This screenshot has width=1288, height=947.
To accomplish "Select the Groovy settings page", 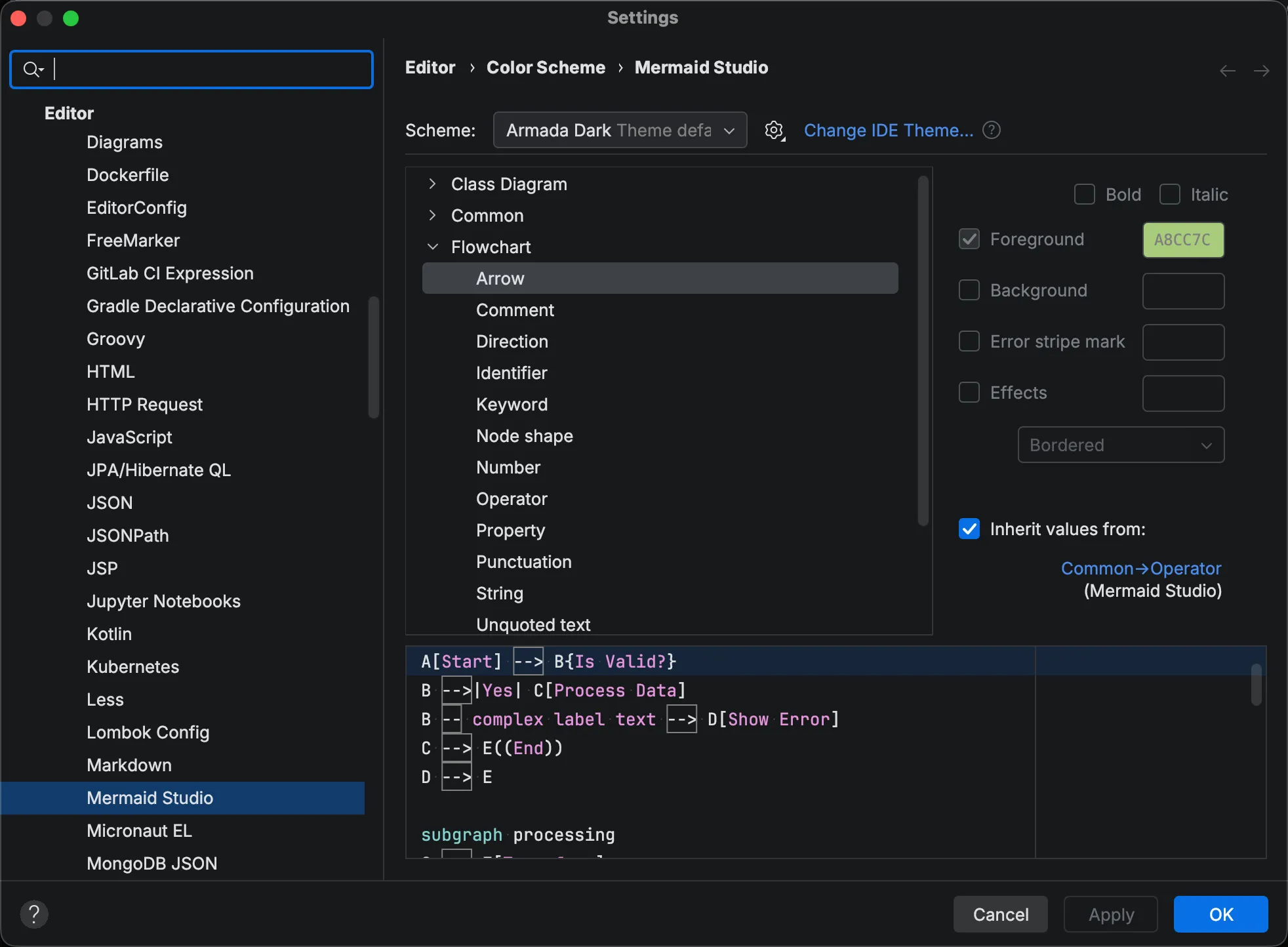I will pyautogui.click(x=115, y=338).
